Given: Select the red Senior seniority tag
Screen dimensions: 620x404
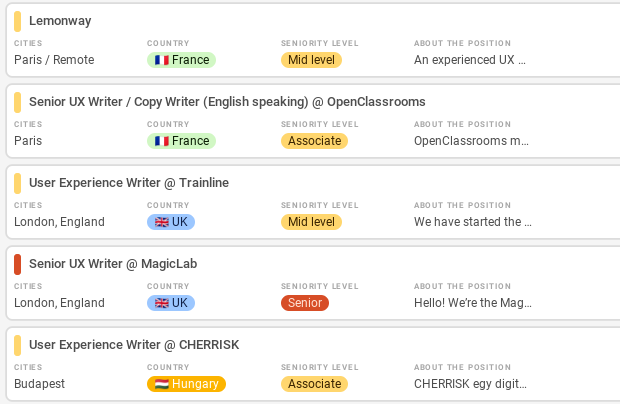Looking at the screenshot, I should point(305,303).
